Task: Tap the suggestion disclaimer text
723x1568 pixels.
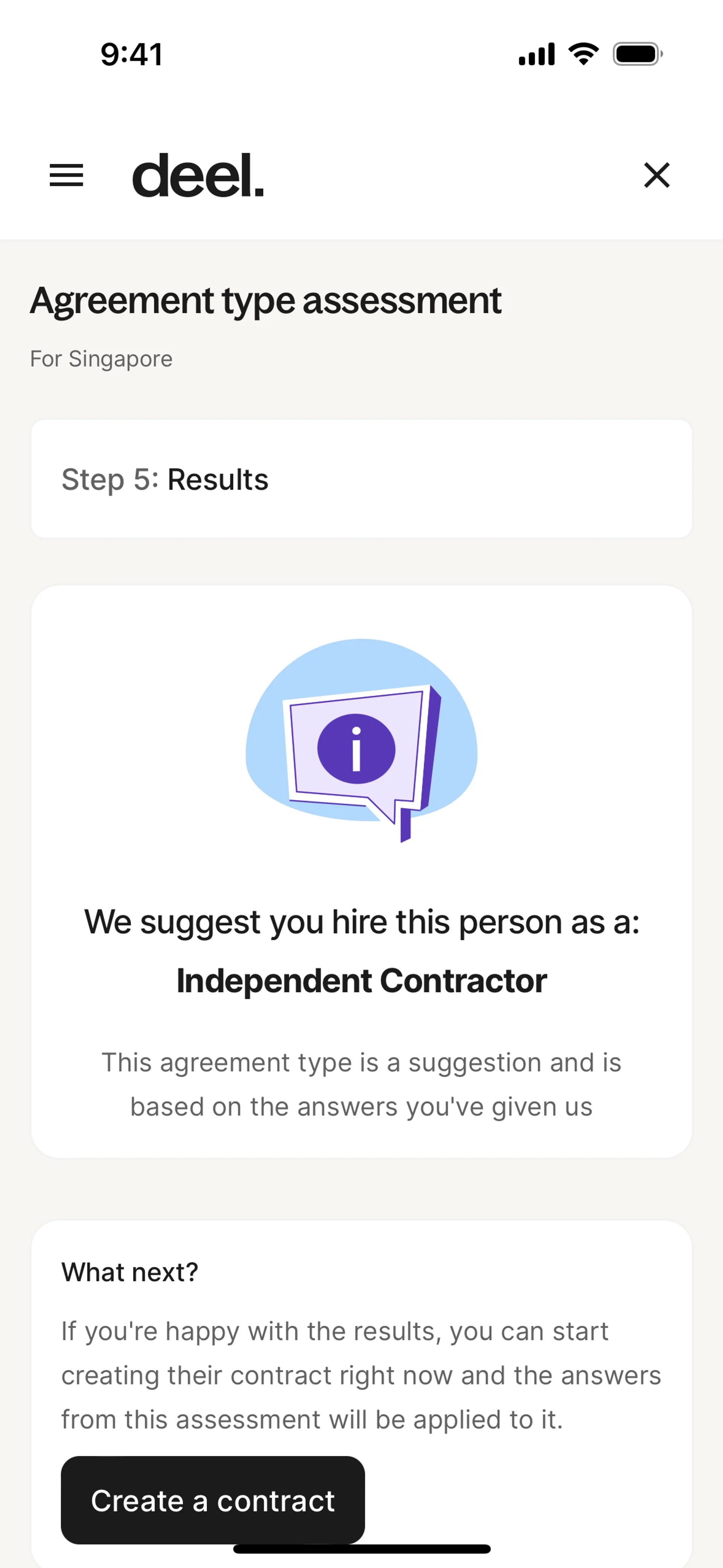Action: [x=361, y=1085]
